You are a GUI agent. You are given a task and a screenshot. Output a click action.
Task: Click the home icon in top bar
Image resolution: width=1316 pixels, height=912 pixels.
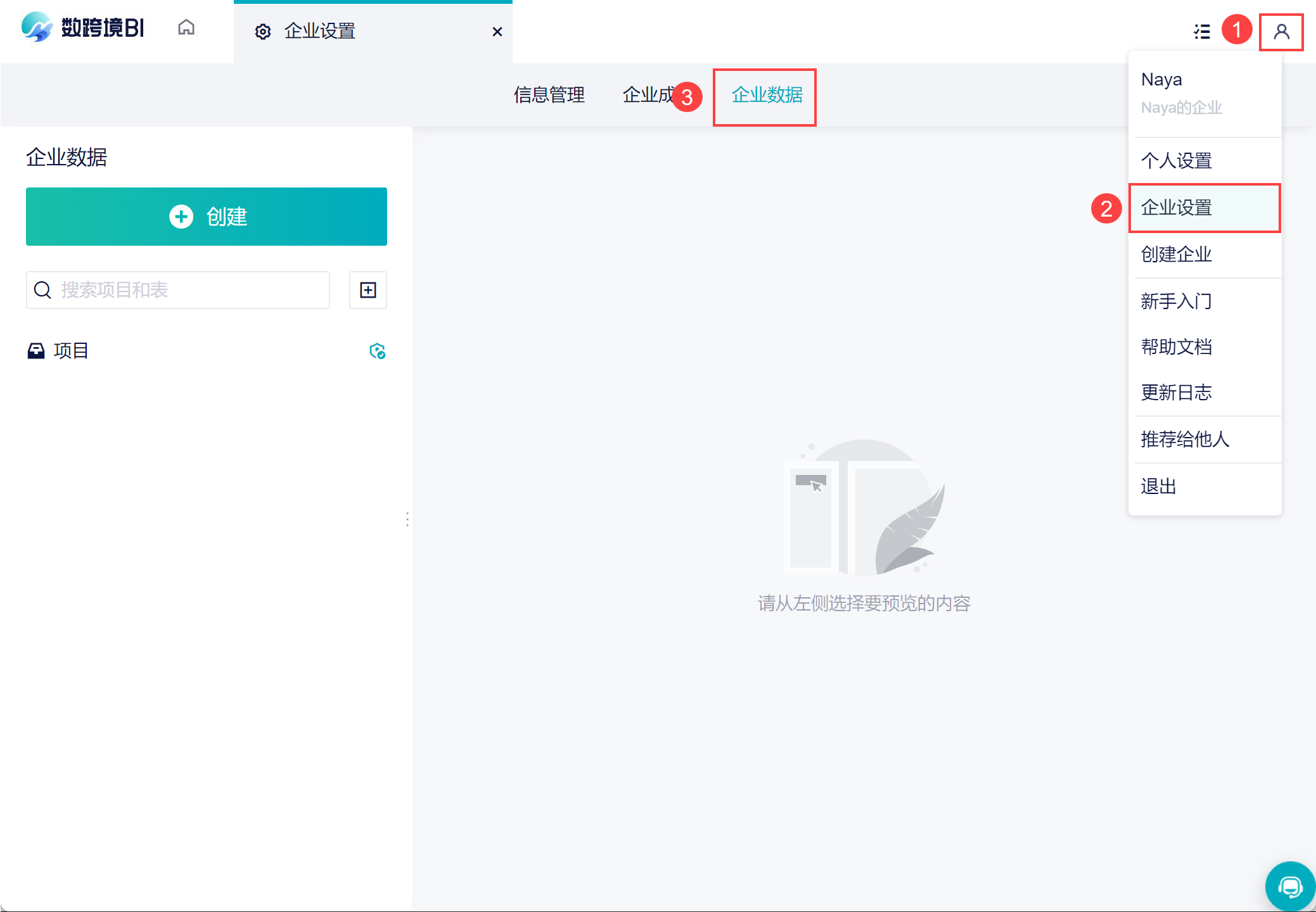[186, 28]
